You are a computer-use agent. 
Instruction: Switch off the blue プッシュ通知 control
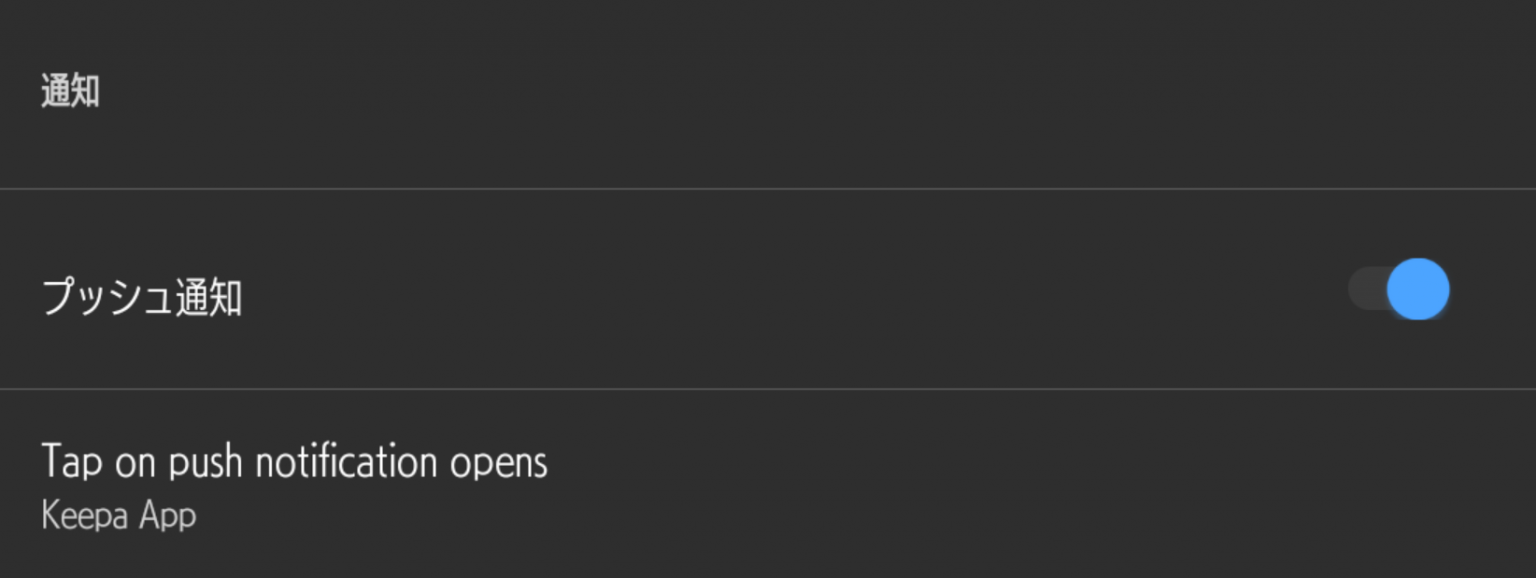(x=1399, y=289)
